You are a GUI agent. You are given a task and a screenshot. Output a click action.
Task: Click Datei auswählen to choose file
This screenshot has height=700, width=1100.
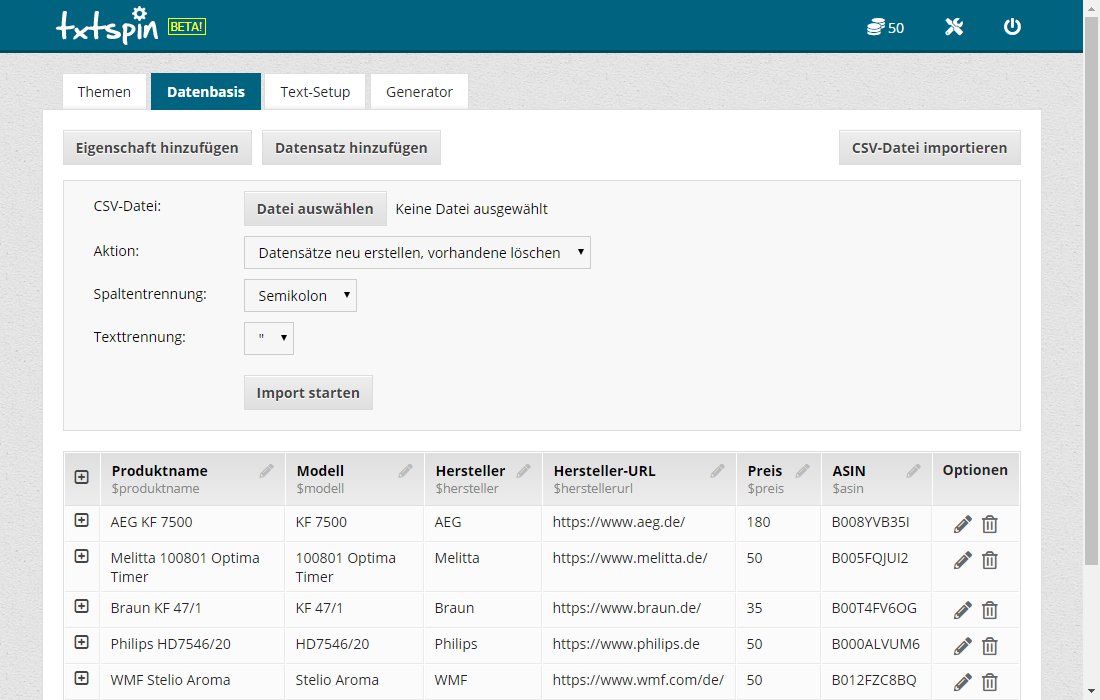(315, 209)
